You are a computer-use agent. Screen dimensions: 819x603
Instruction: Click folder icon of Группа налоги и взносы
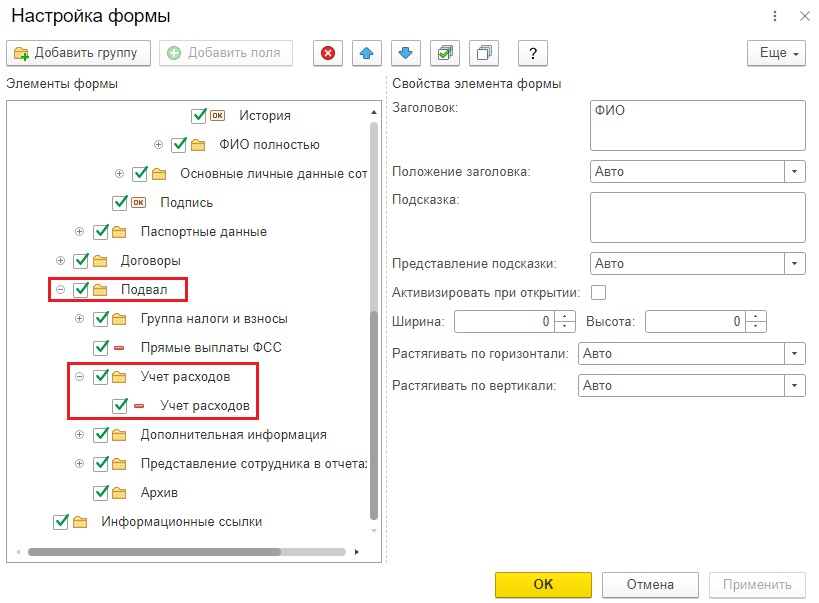(119, 319)
